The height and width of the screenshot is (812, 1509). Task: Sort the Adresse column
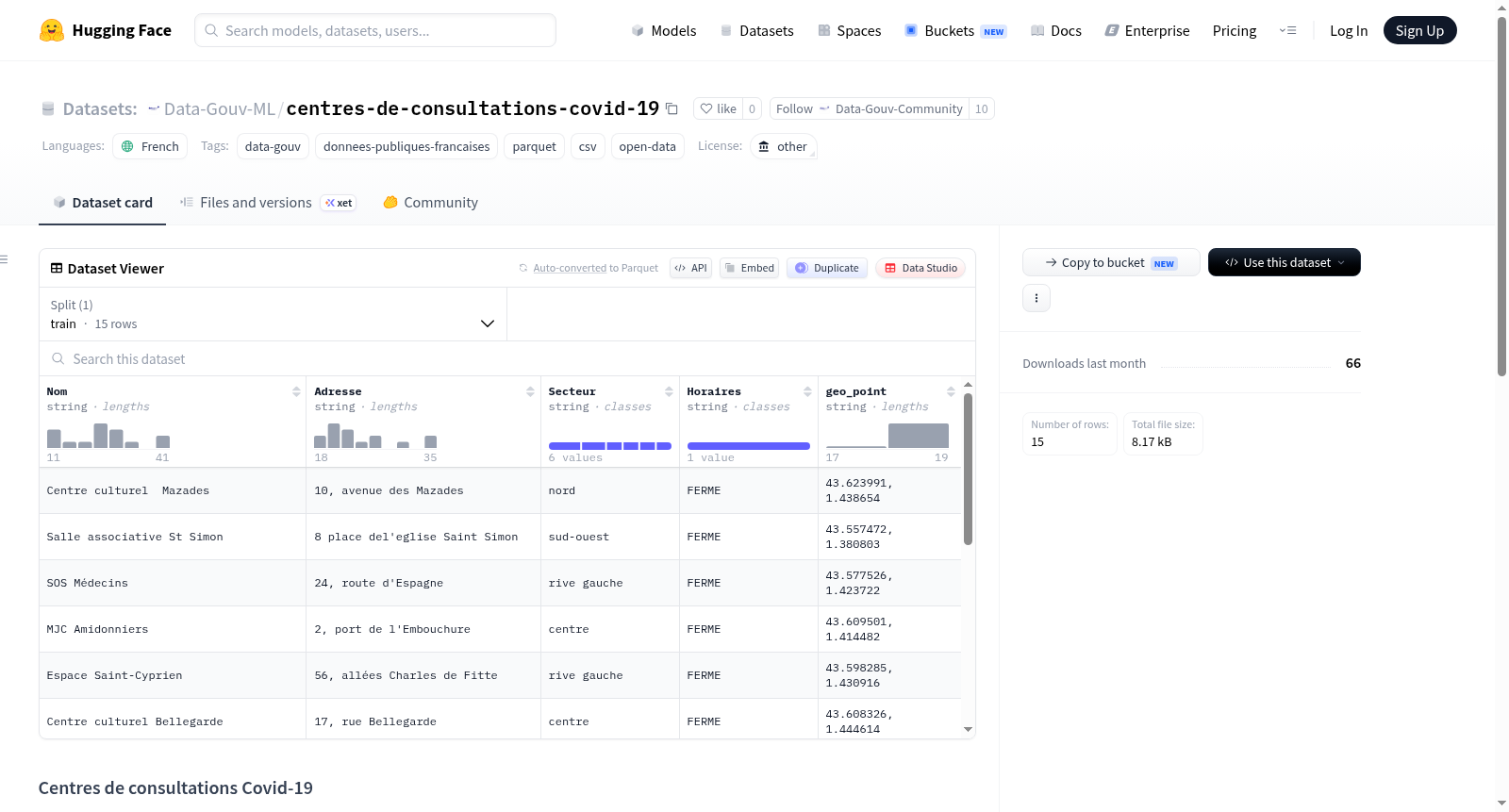point(530,391)
